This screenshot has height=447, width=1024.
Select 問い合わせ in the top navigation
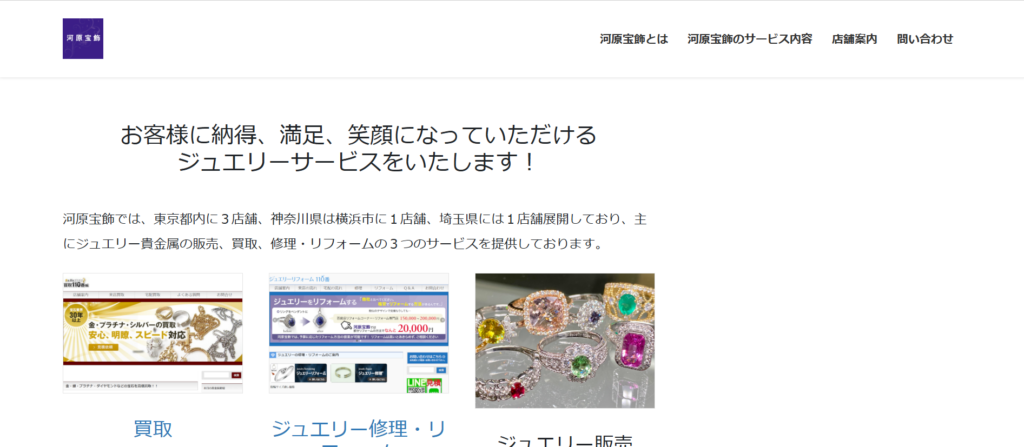(x=925, y=39)
